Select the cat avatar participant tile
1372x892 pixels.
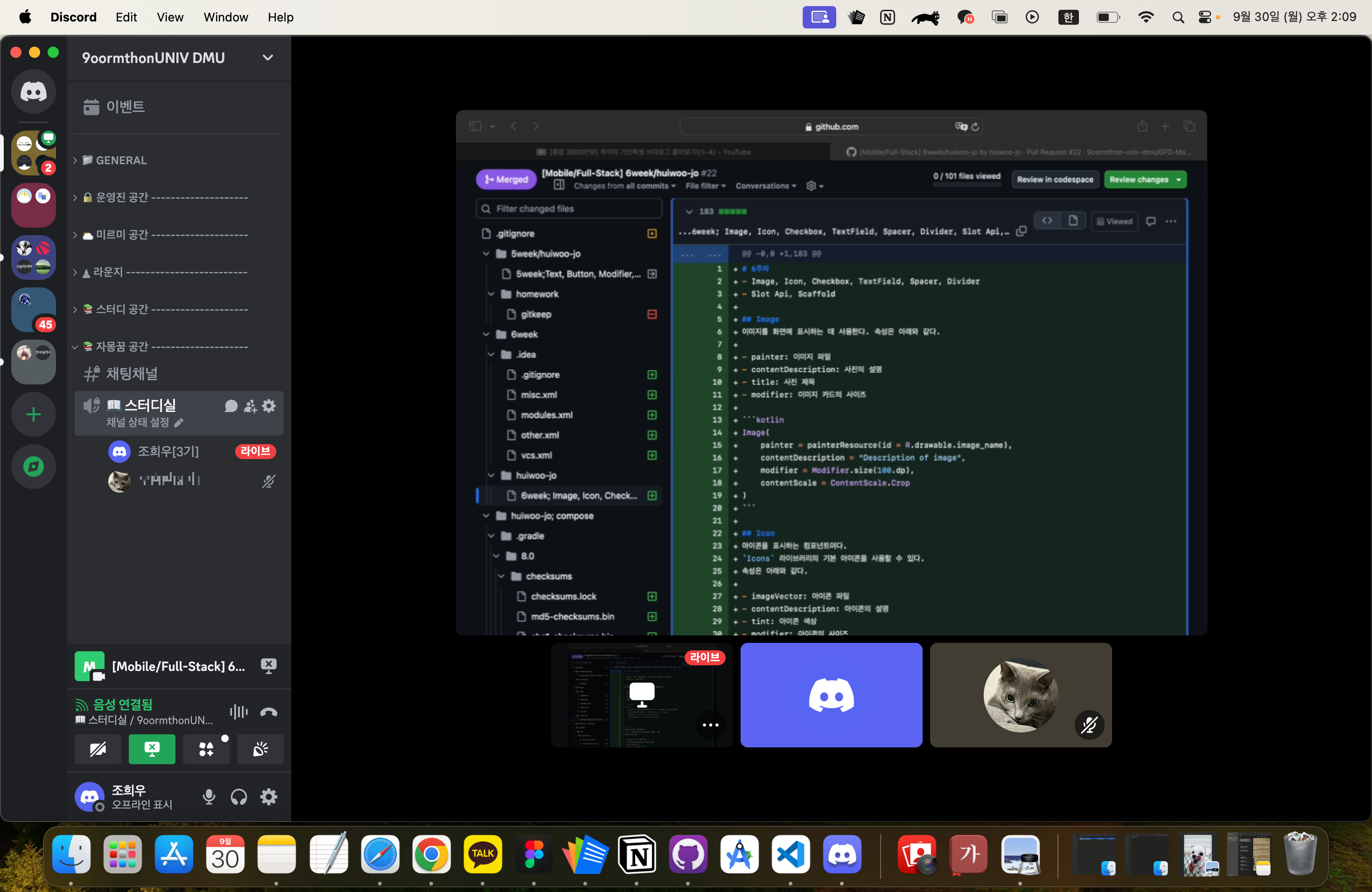(x=1020, y=695)
